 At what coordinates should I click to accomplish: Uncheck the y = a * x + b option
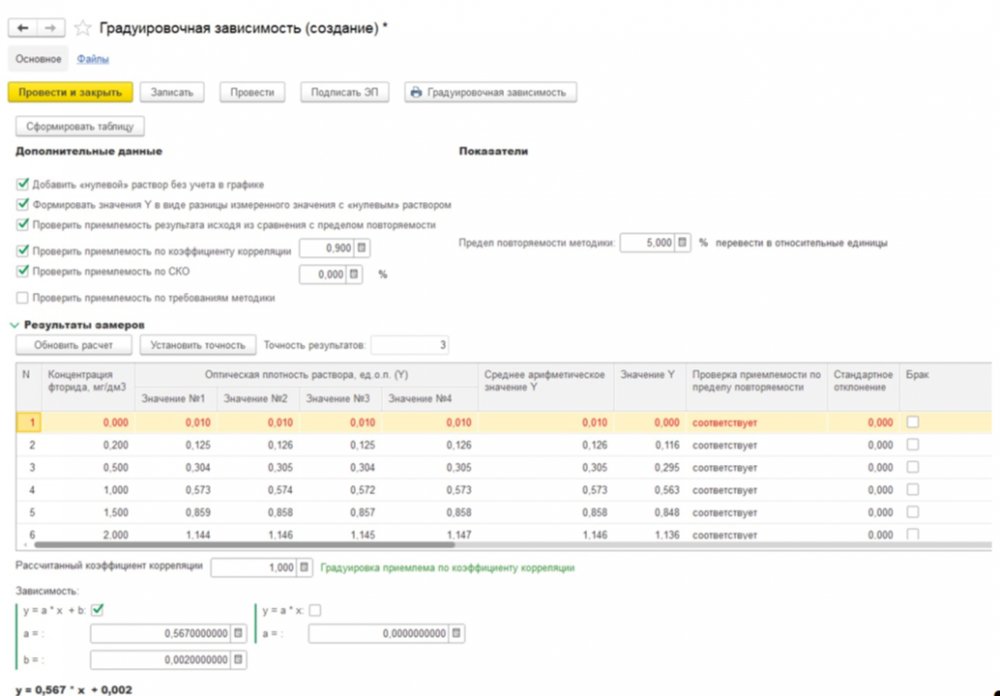[x=98, y=611]
